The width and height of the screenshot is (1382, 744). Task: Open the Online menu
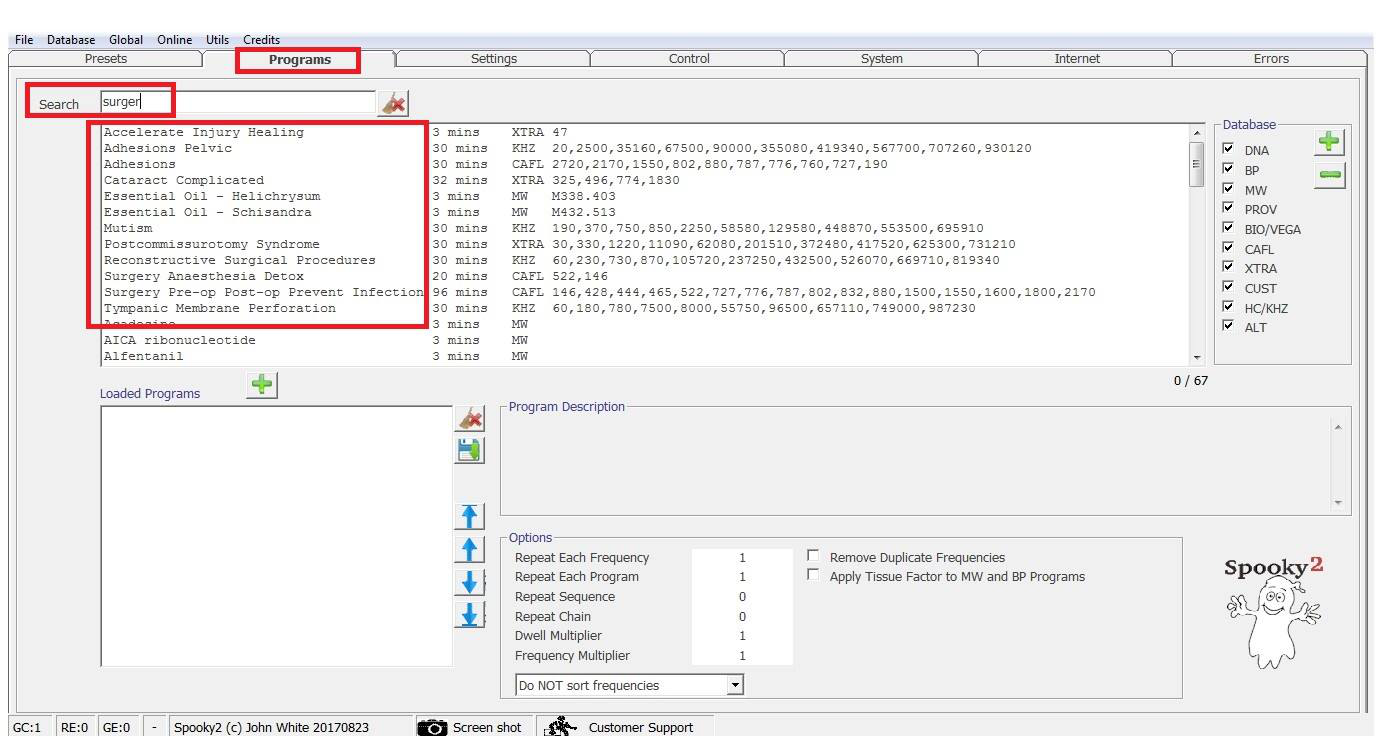(174, 40)
